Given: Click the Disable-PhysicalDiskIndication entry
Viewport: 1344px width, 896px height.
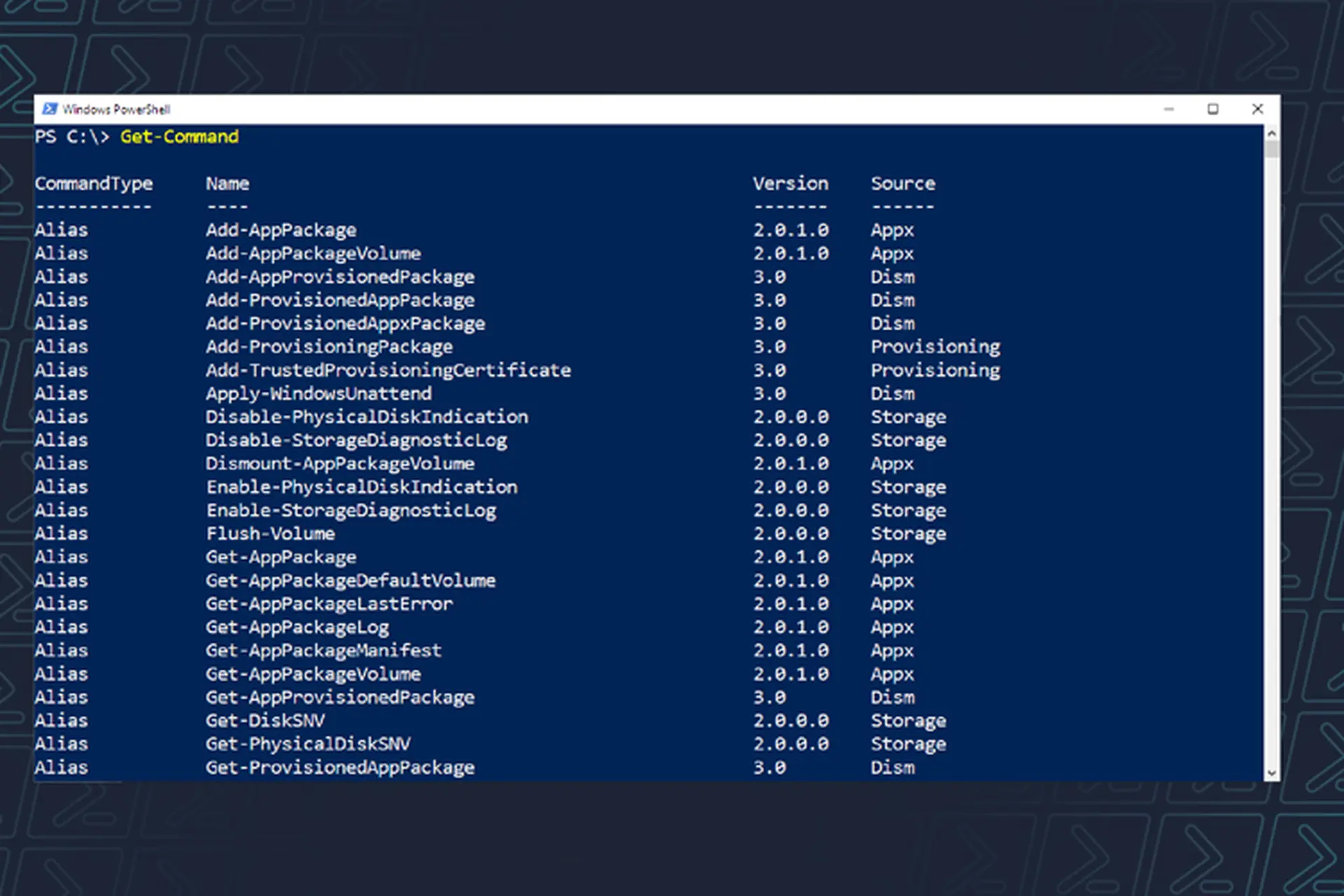Looking at the screenshot, I should (x=367, y=417).
